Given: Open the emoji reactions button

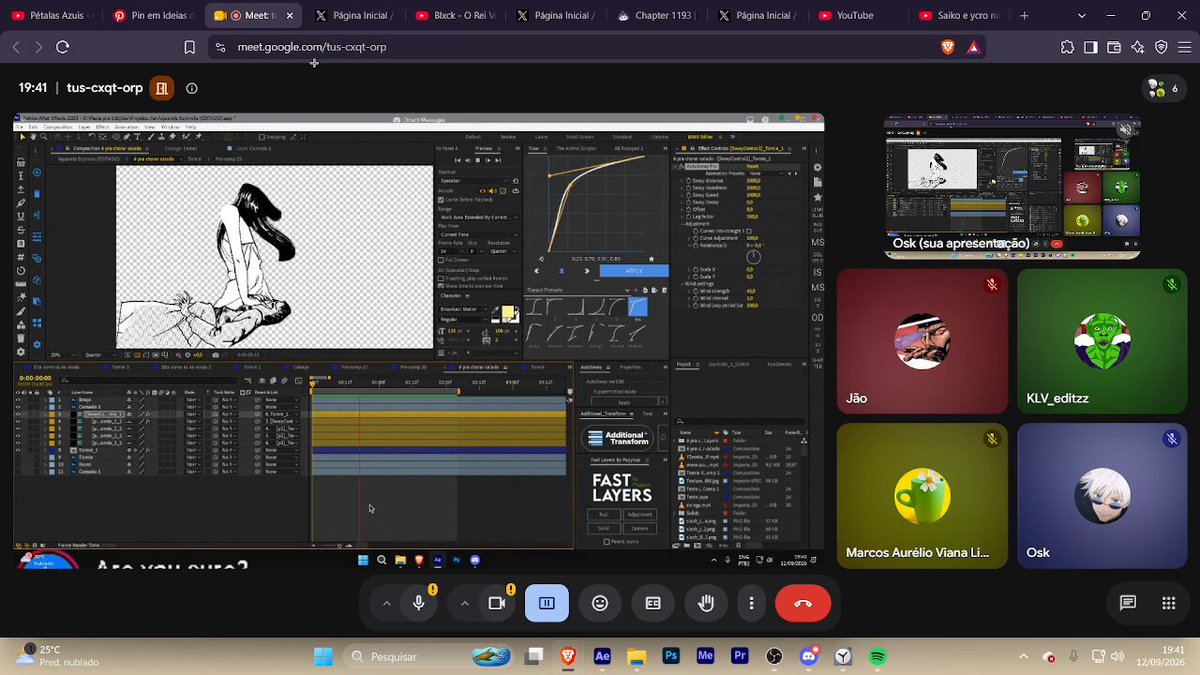Looking at the screenshot, I should (600, 603).
